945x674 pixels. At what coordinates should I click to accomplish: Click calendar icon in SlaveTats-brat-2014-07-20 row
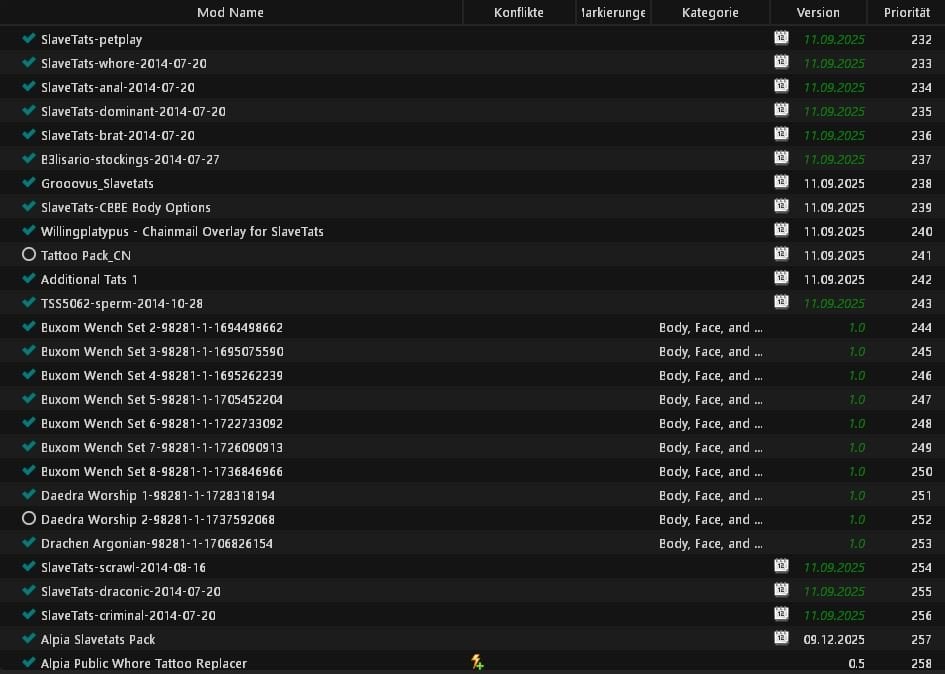(781, 134)
